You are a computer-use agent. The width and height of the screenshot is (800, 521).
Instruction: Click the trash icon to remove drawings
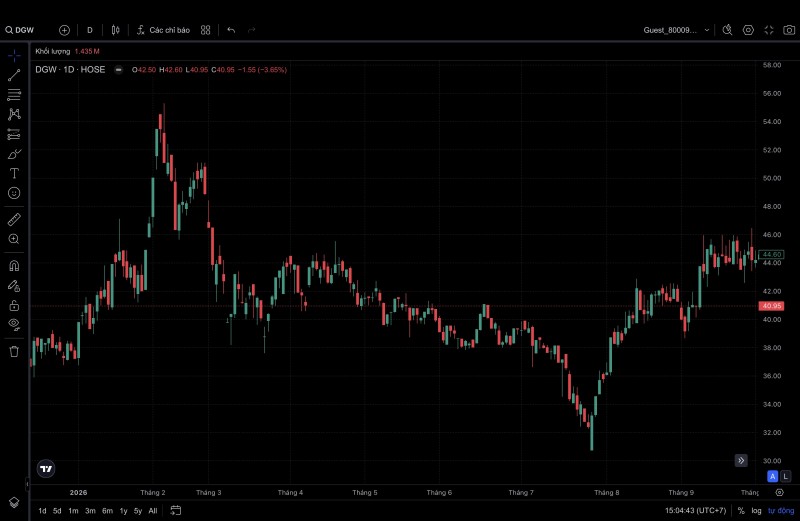click(x=14, y=352)
